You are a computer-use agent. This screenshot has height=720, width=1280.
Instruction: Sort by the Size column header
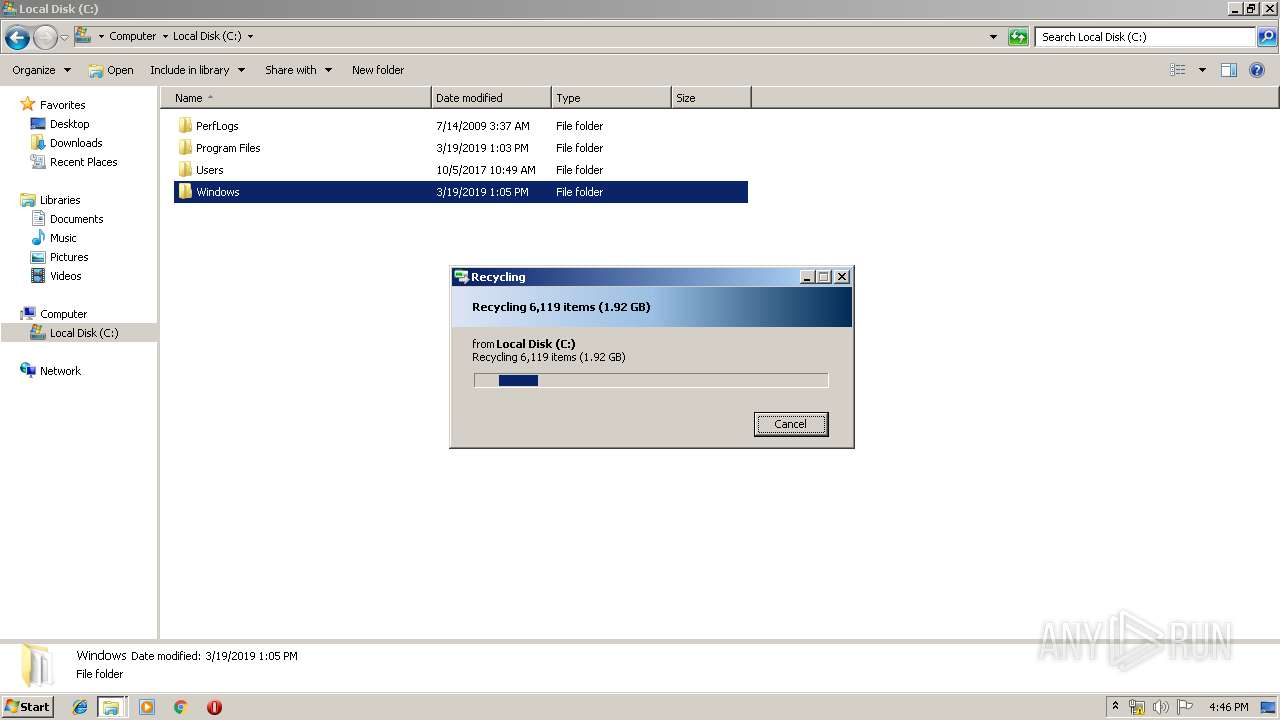pos(711,98)
